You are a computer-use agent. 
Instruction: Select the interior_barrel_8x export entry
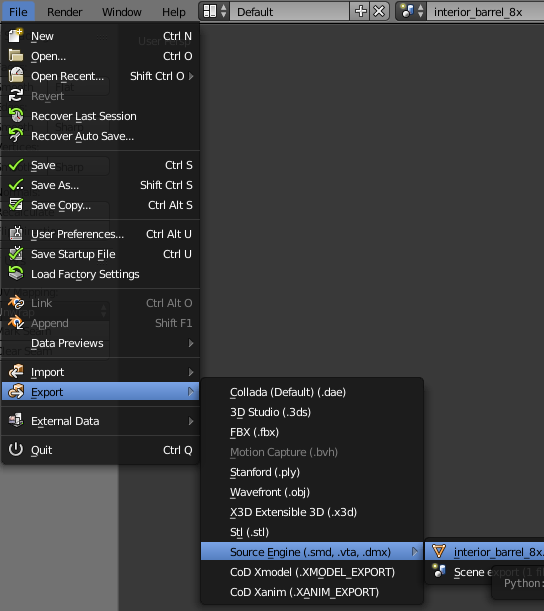tap(484, 552)
